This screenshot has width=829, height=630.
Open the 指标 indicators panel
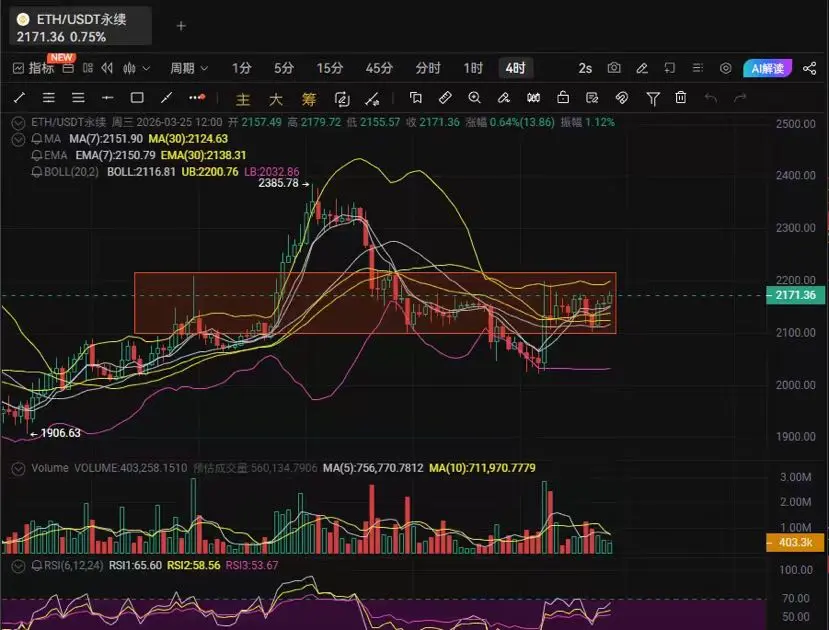[x=33, y=68]
